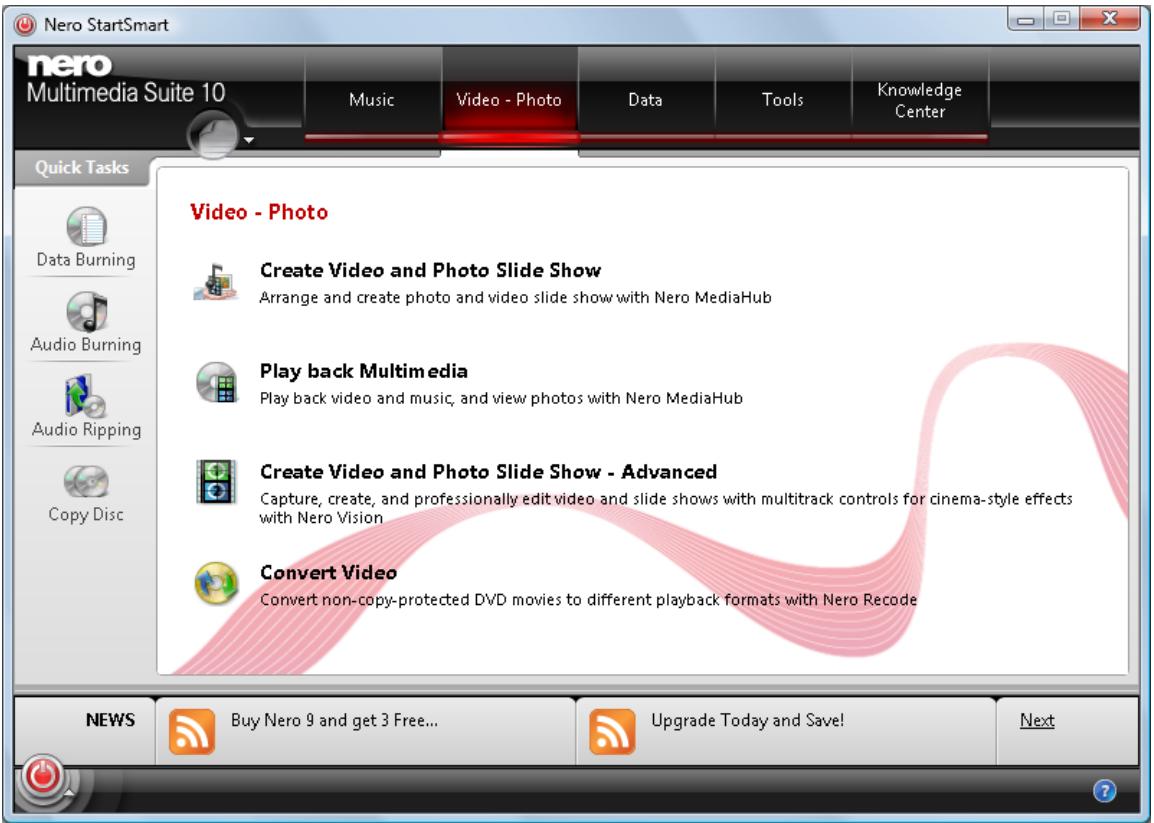
Task: Click the Next news link
Action: [1037, 720]
